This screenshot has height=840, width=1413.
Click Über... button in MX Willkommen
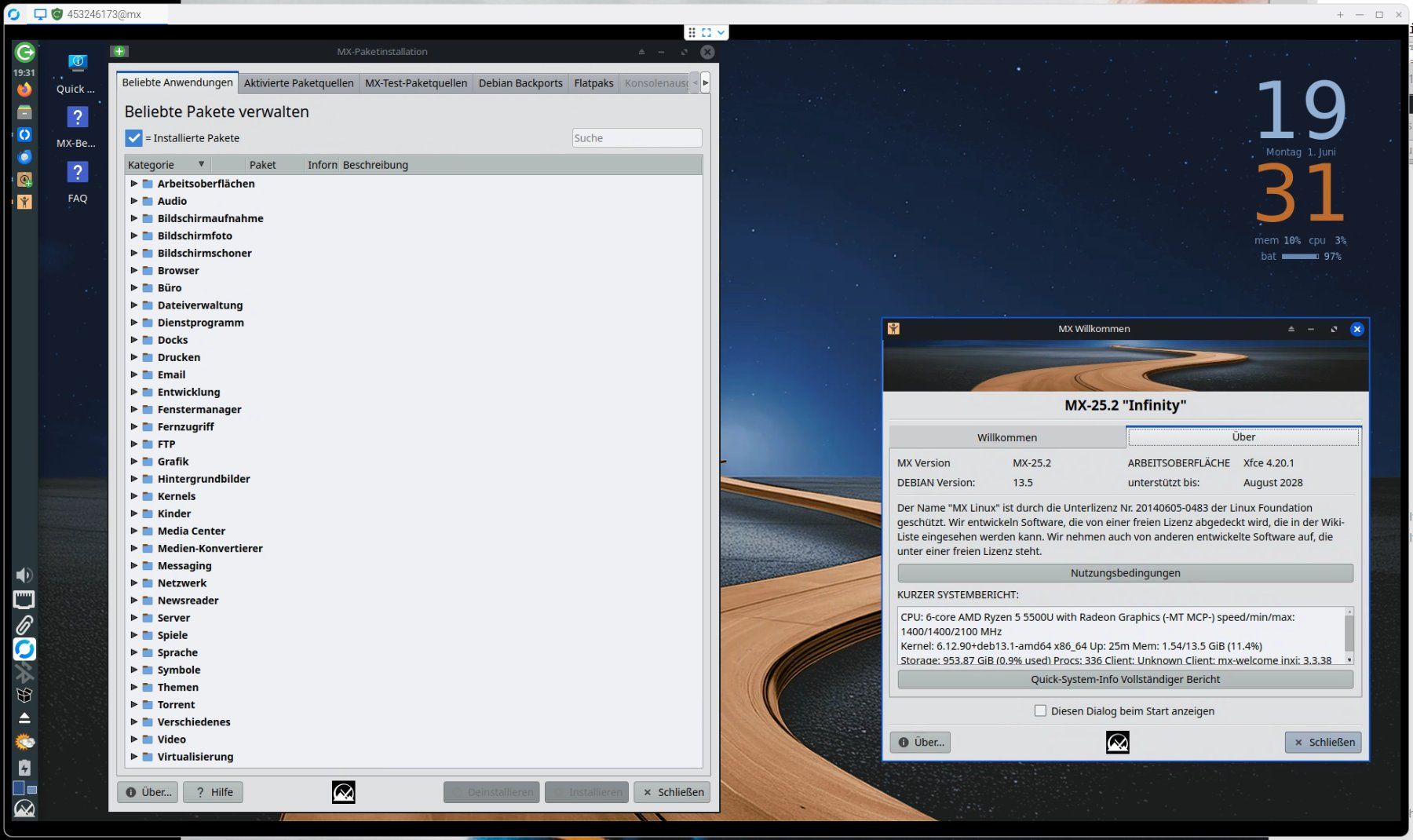pyautogui.click(x=920, y=742)
